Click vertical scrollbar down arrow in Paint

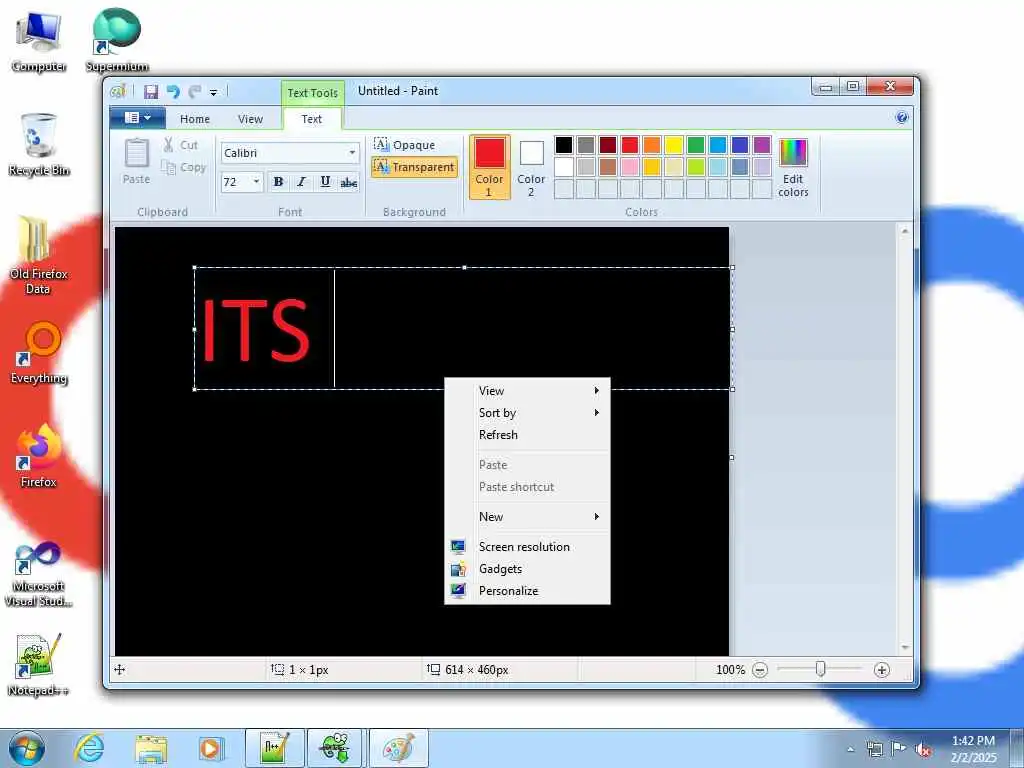904,648
